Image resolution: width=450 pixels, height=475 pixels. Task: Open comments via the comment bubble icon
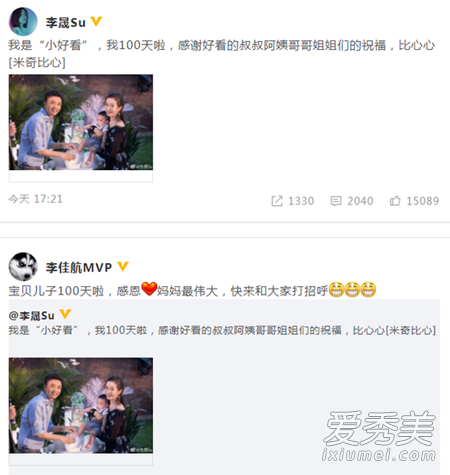336,201
